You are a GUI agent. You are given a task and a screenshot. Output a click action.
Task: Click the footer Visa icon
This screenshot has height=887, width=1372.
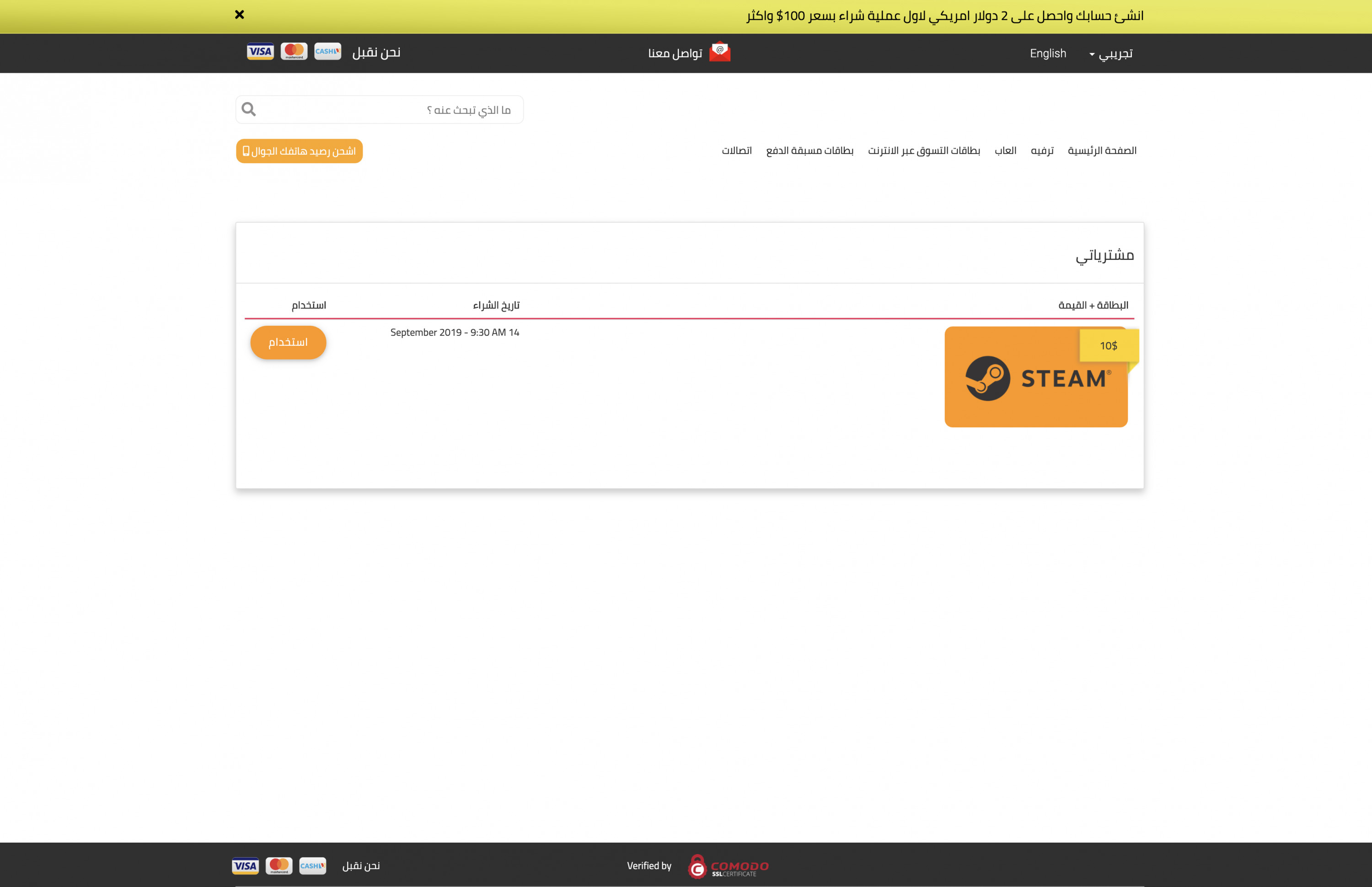pyautogui.click(x=245, y=865)
